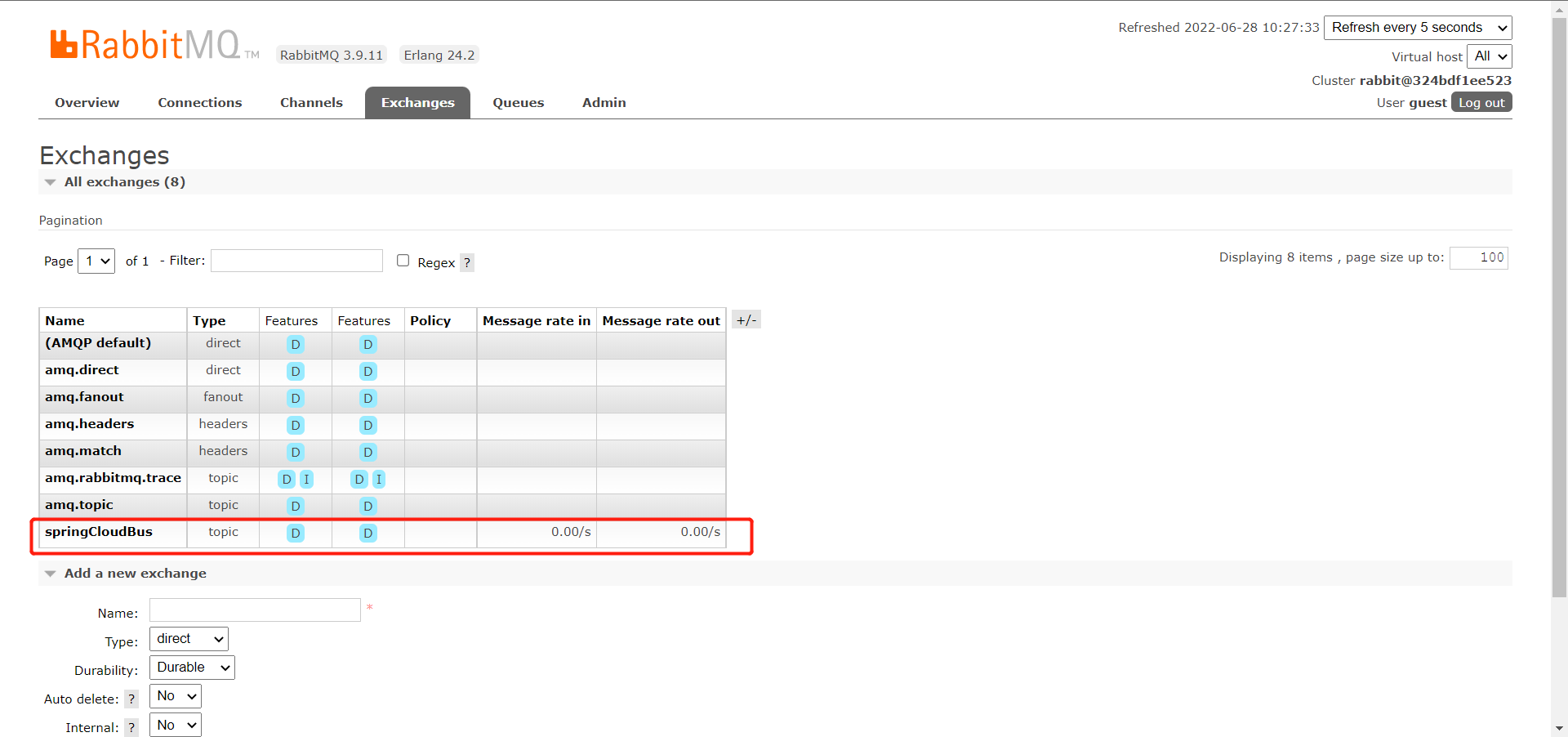Open the Durability dropdown
The width and height of the screenshot is (1568, 737).
click(x=192, y=668)
